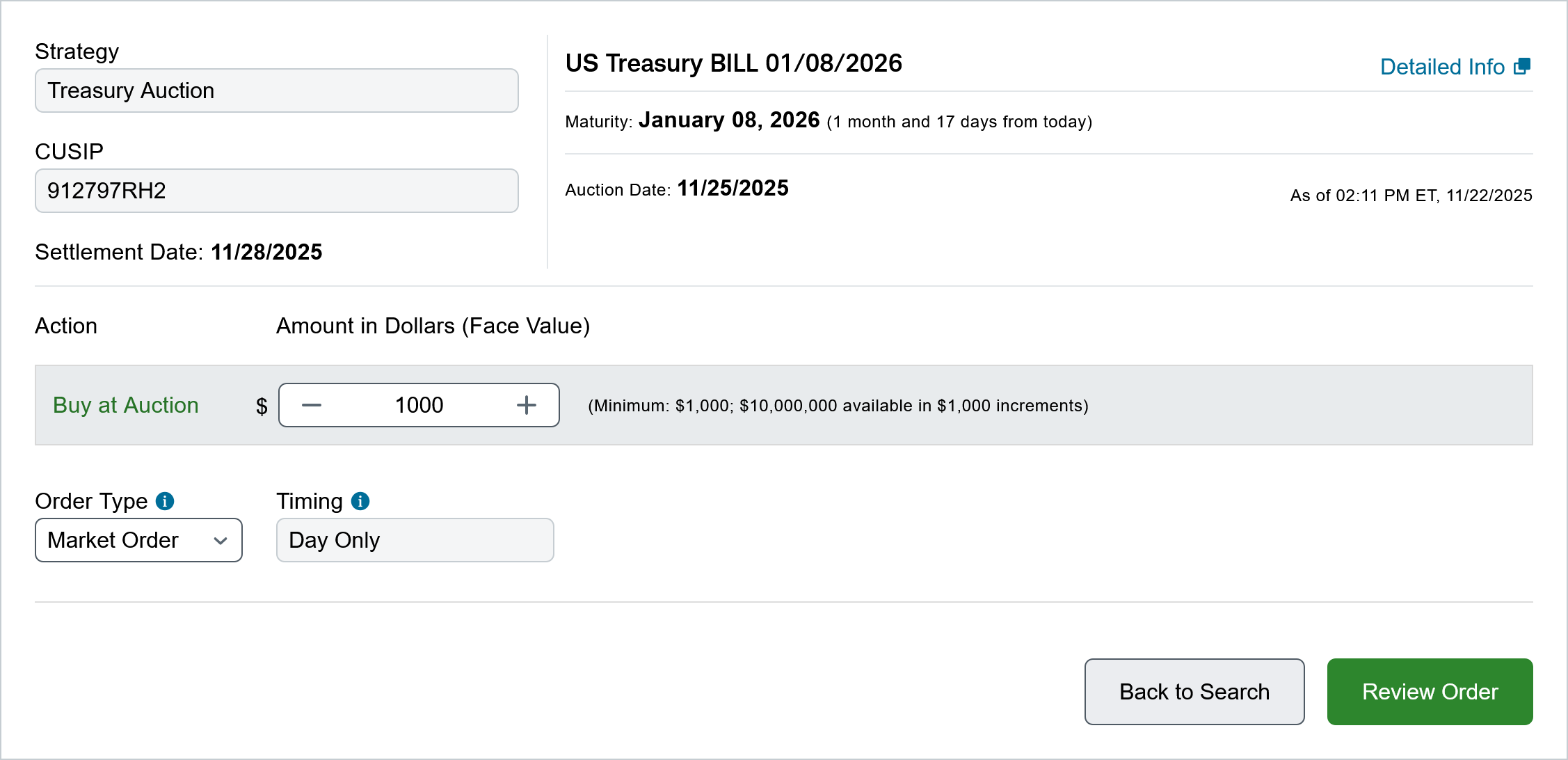Click the maturity date January 08, 2026
The image size is (1568, 760).
729,120
